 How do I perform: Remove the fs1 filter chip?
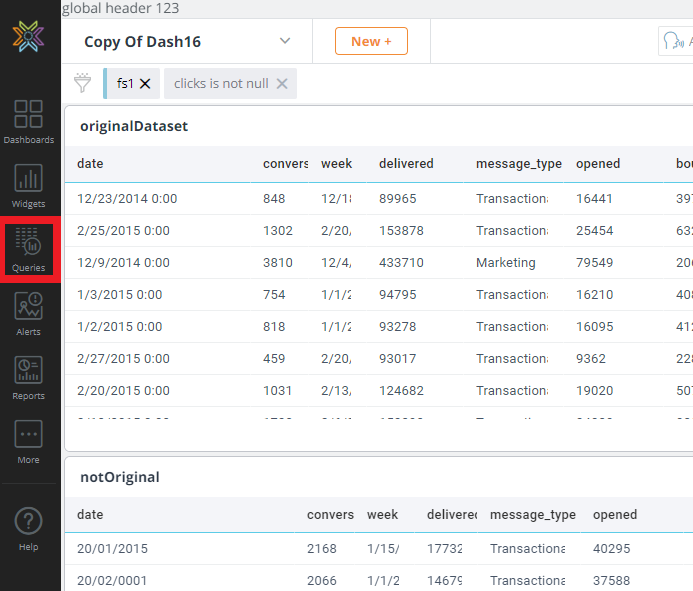pos(145,84)
